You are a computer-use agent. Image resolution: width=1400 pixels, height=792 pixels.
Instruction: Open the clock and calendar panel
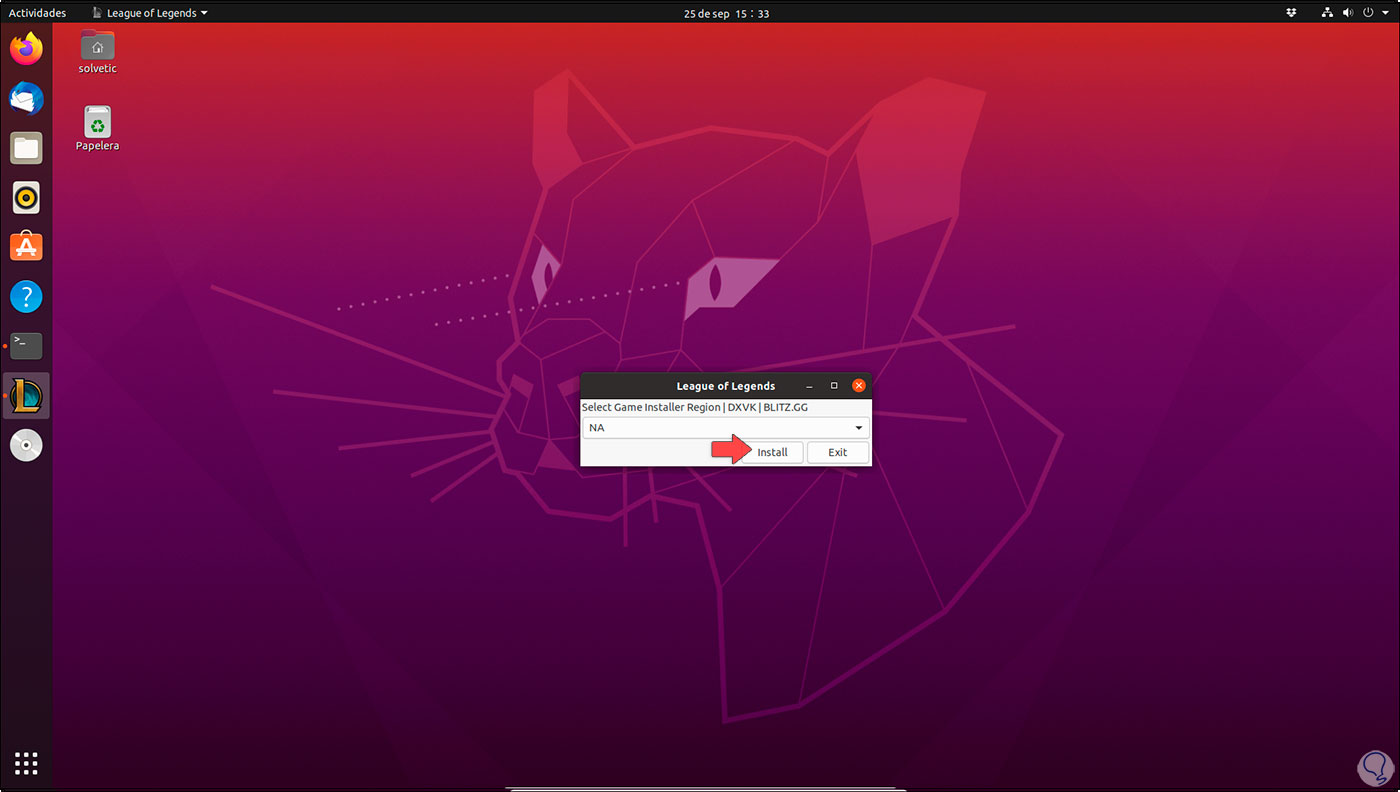726,13
